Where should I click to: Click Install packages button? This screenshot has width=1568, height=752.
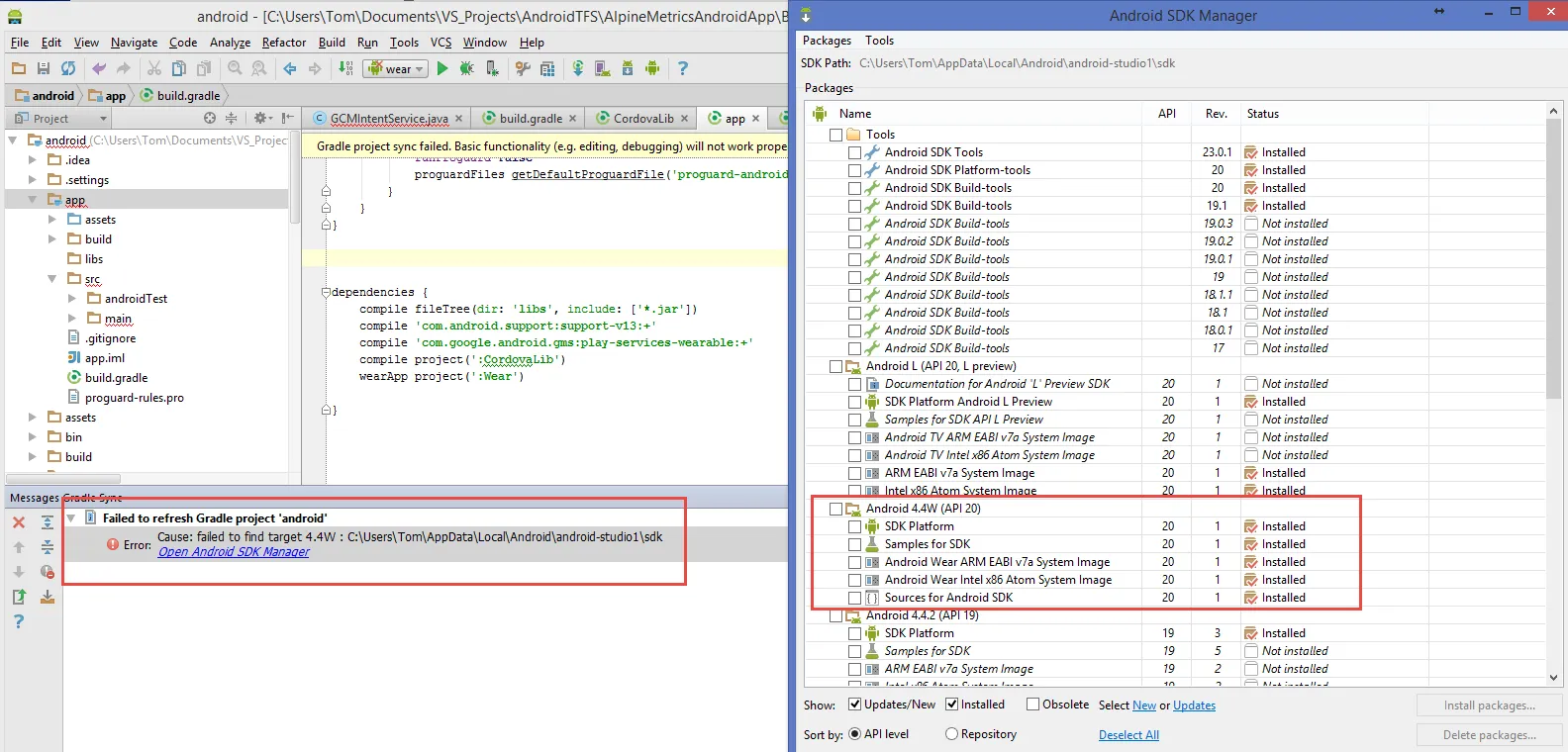point(1489,705)
